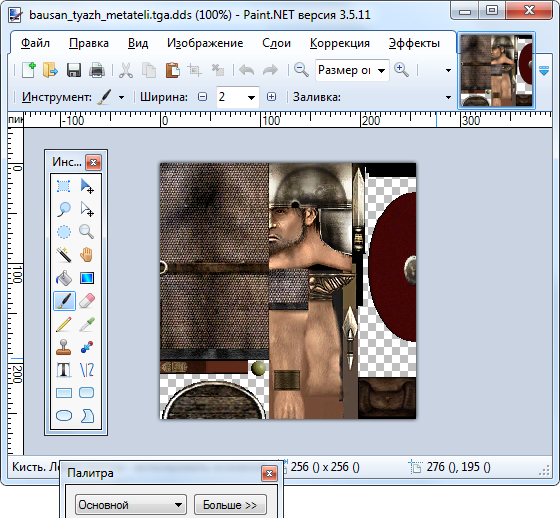Create a new image file
Viewport: 560px width, 518px height.
click(29, 70)
